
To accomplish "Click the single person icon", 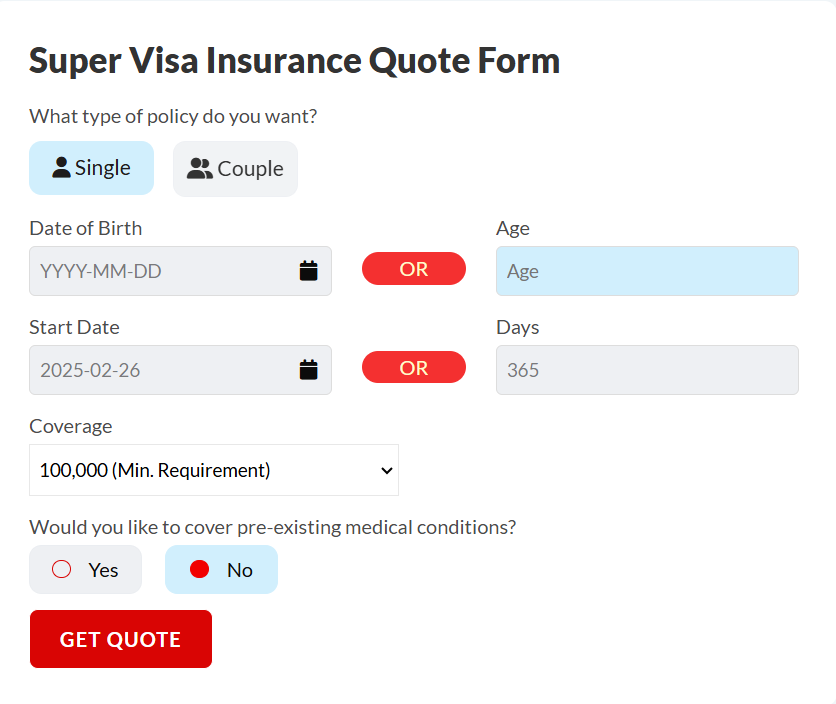I will pos(61,167).
